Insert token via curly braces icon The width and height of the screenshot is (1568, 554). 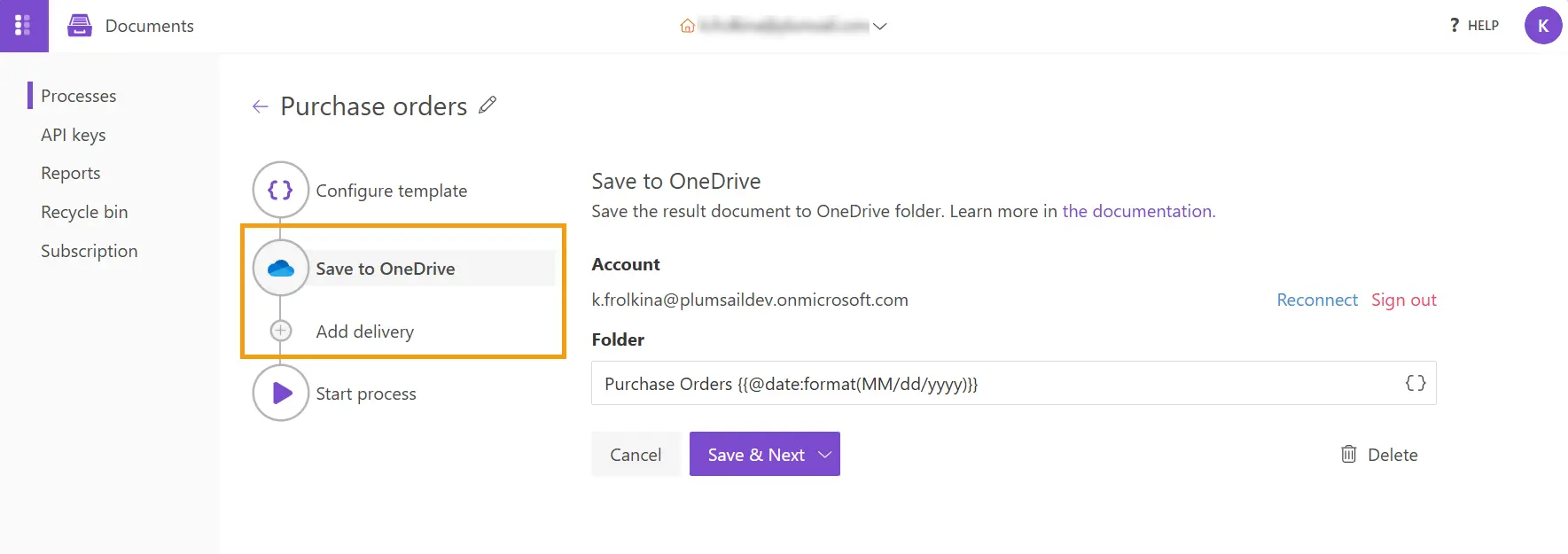(1415, 383)
